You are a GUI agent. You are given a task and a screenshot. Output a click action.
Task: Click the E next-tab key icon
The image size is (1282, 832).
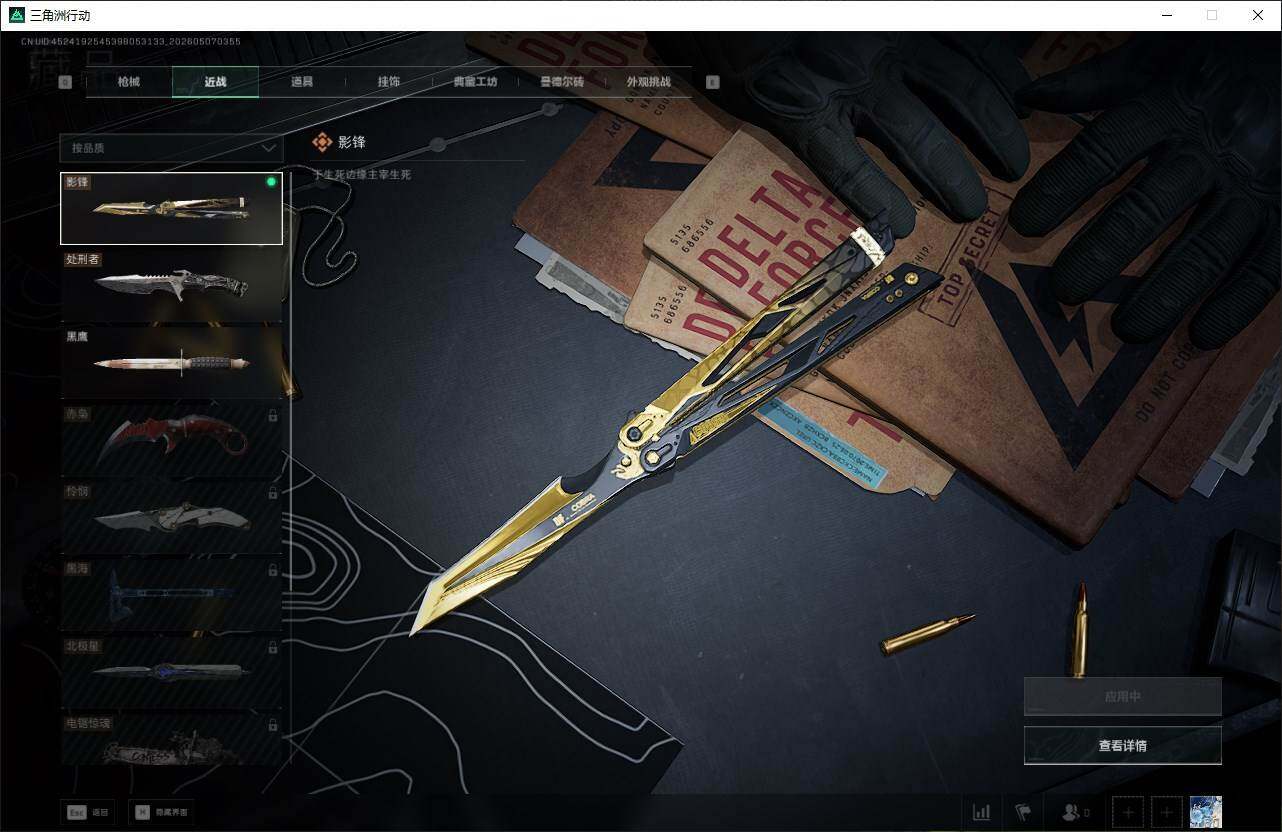(713, 83)
